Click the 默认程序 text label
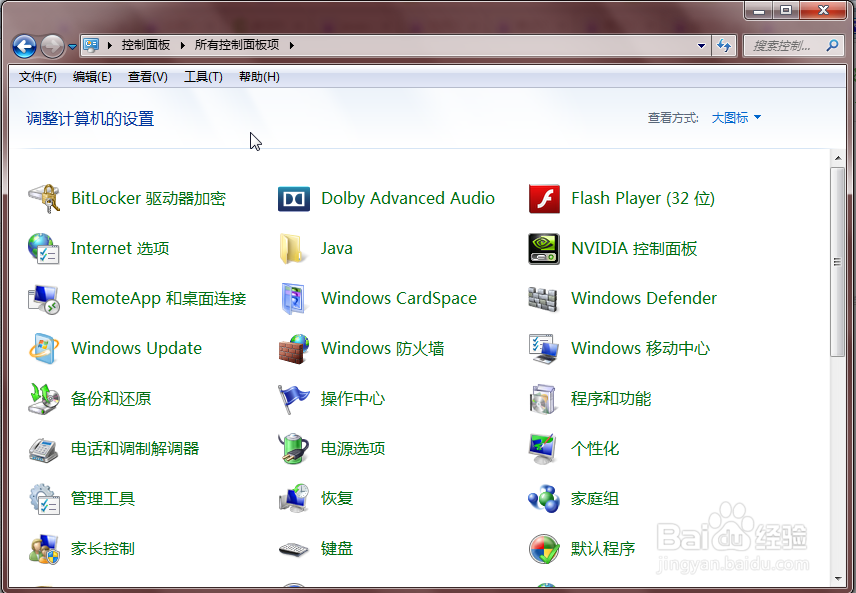The height and width of the screenshot is (593, 856). coord(603,548)
